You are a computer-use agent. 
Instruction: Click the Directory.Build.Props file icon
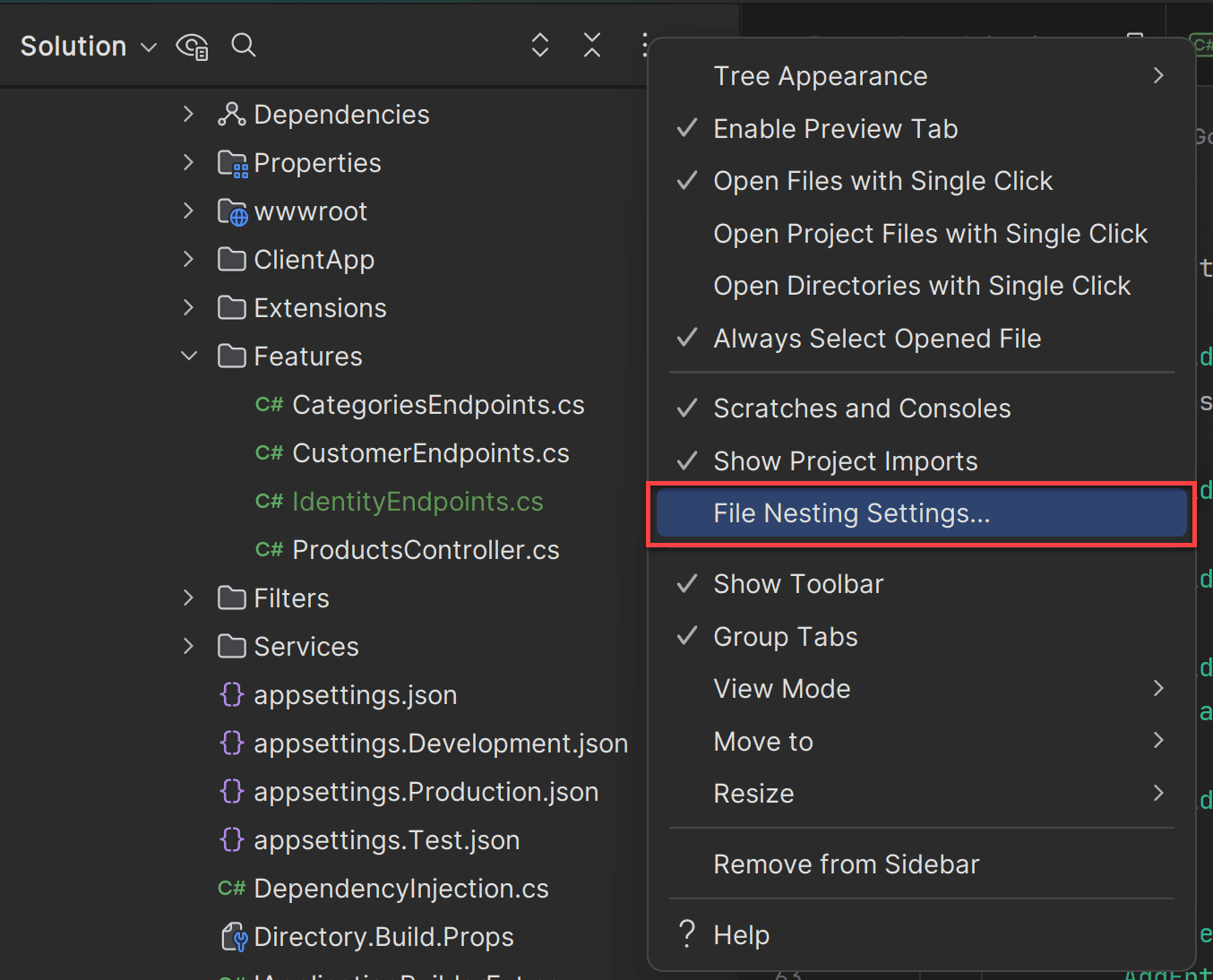click(x=233, y=936)
